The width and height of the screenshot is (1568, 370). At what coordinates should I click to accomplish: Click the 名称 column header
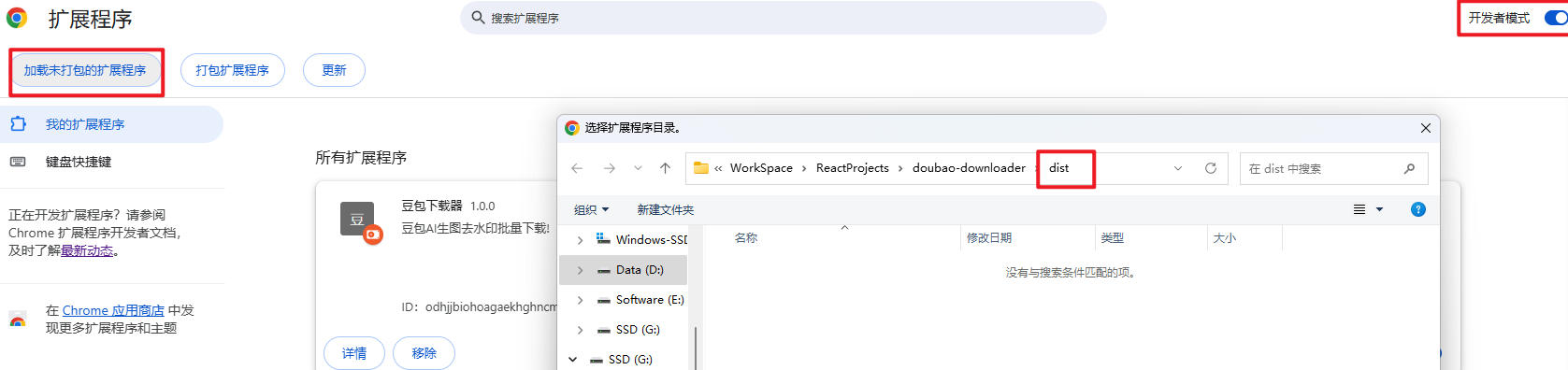pos(746,238)
